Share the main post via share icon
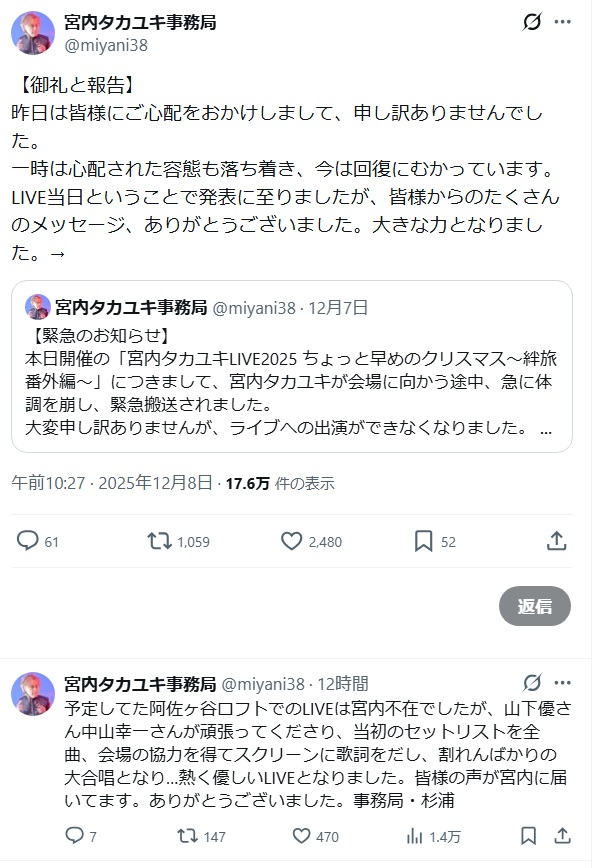Screen dimensions: 609x868 (557, 541)
